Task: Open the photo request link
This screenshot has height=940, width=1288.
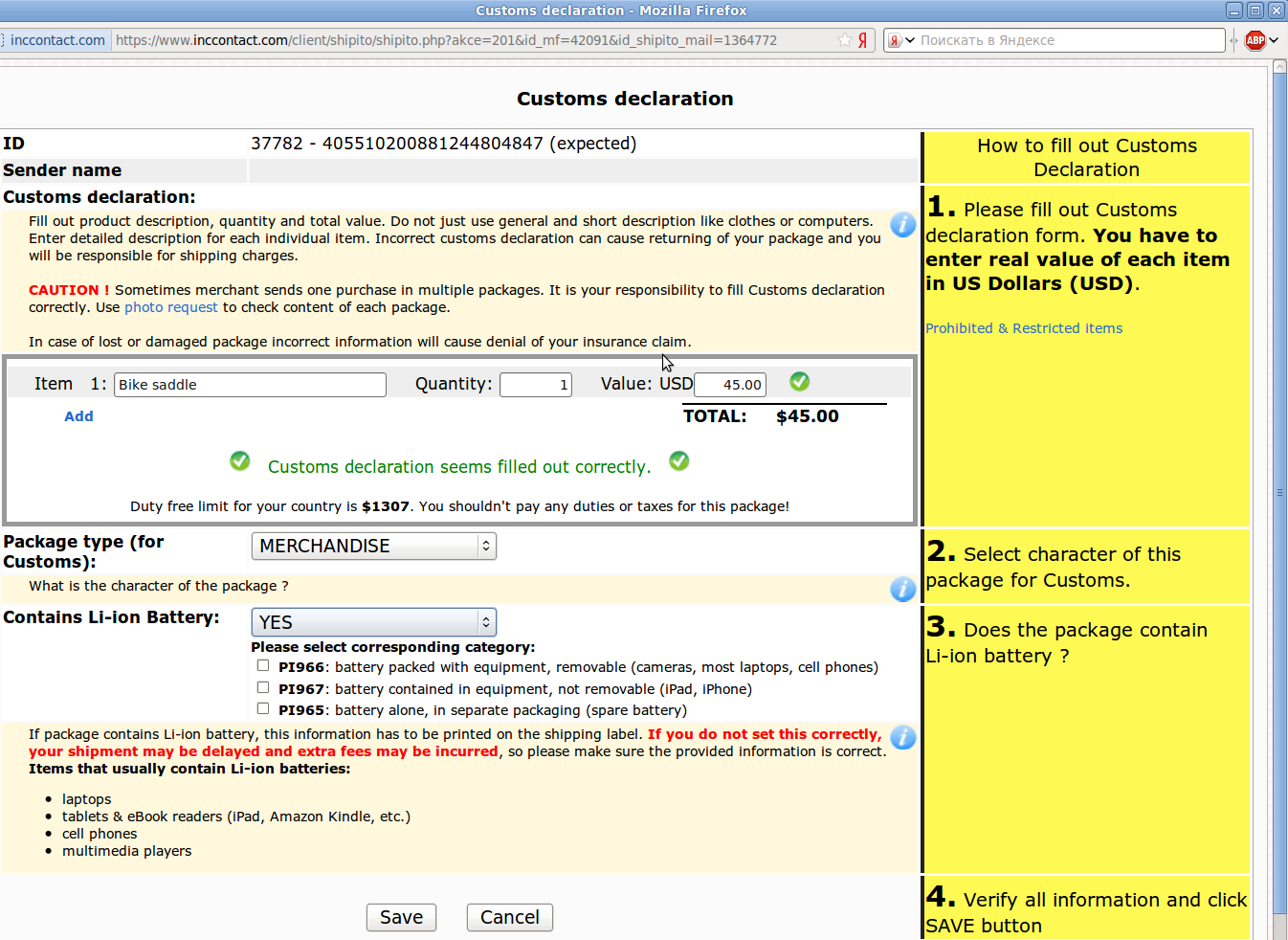Action: [171, 307]
